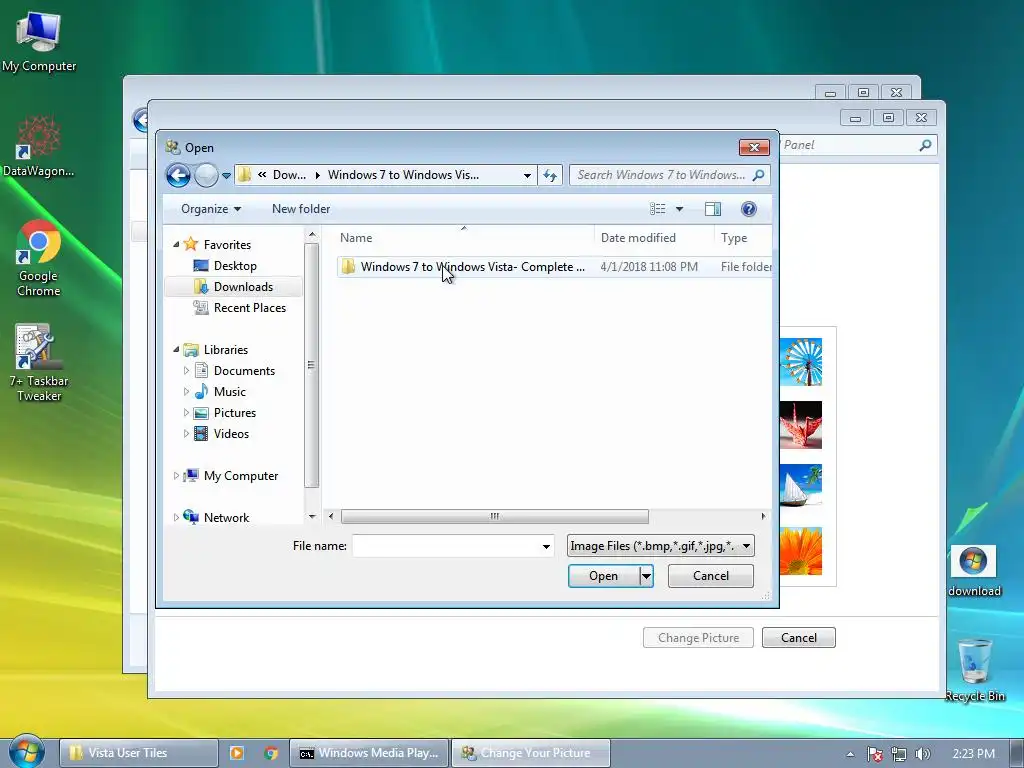Screen dimensions: 1024x768
Task: Open the address bar path dropdown arrow
Action: [527, 176]
